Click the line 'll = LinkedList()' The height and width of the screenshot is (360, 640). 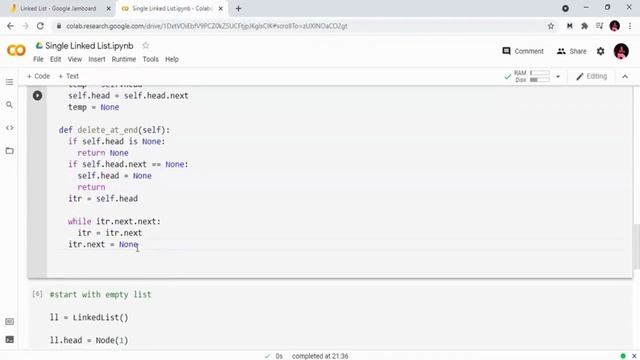click(x=89, y=317)
